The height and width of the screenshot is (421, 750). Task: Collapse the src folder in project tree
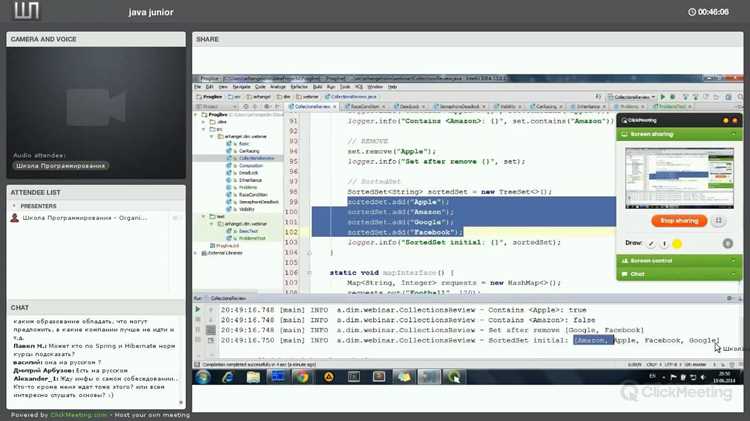click(204, 129)
